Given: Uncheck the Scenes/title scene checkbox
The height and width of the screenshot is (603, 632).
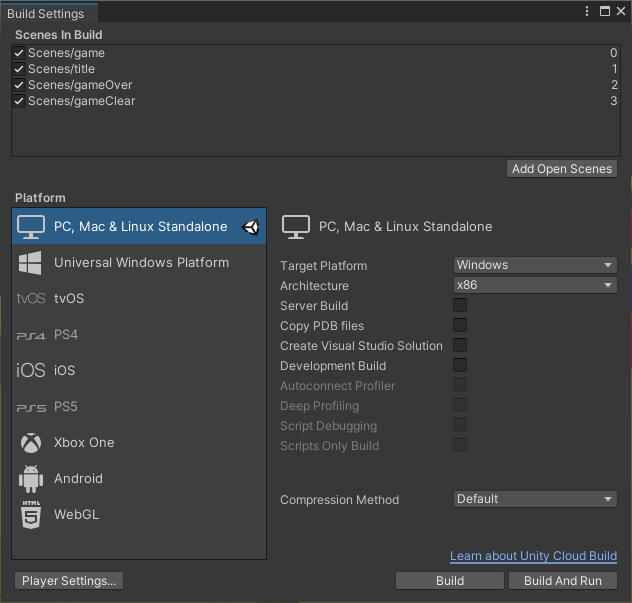Looking at the screenshot, I should point(19,69).
